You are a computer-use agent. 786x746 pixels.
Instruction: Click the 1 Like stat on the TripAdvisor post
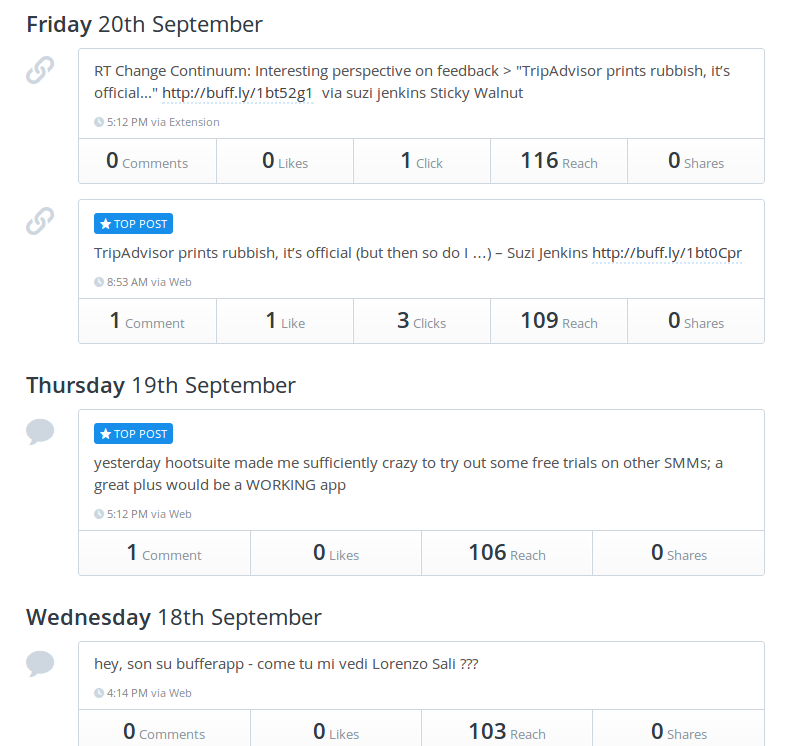click(x=285, y=321)
